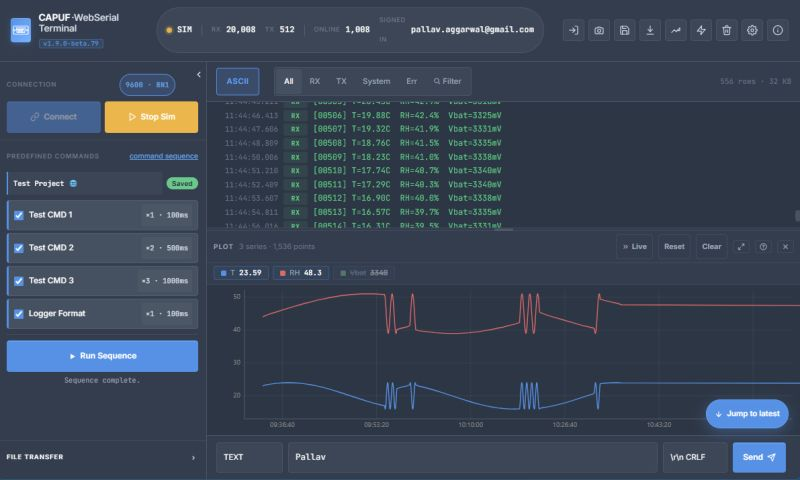
Task: Click the plot Reset button
Action: coord(674,247)
